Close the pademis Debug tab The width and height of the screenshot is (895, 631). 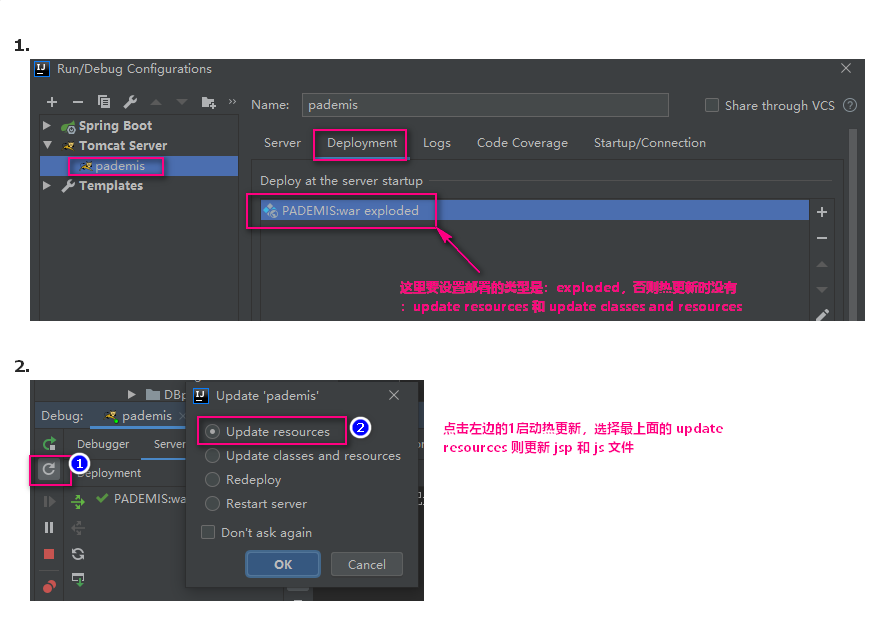pos(182,416)
